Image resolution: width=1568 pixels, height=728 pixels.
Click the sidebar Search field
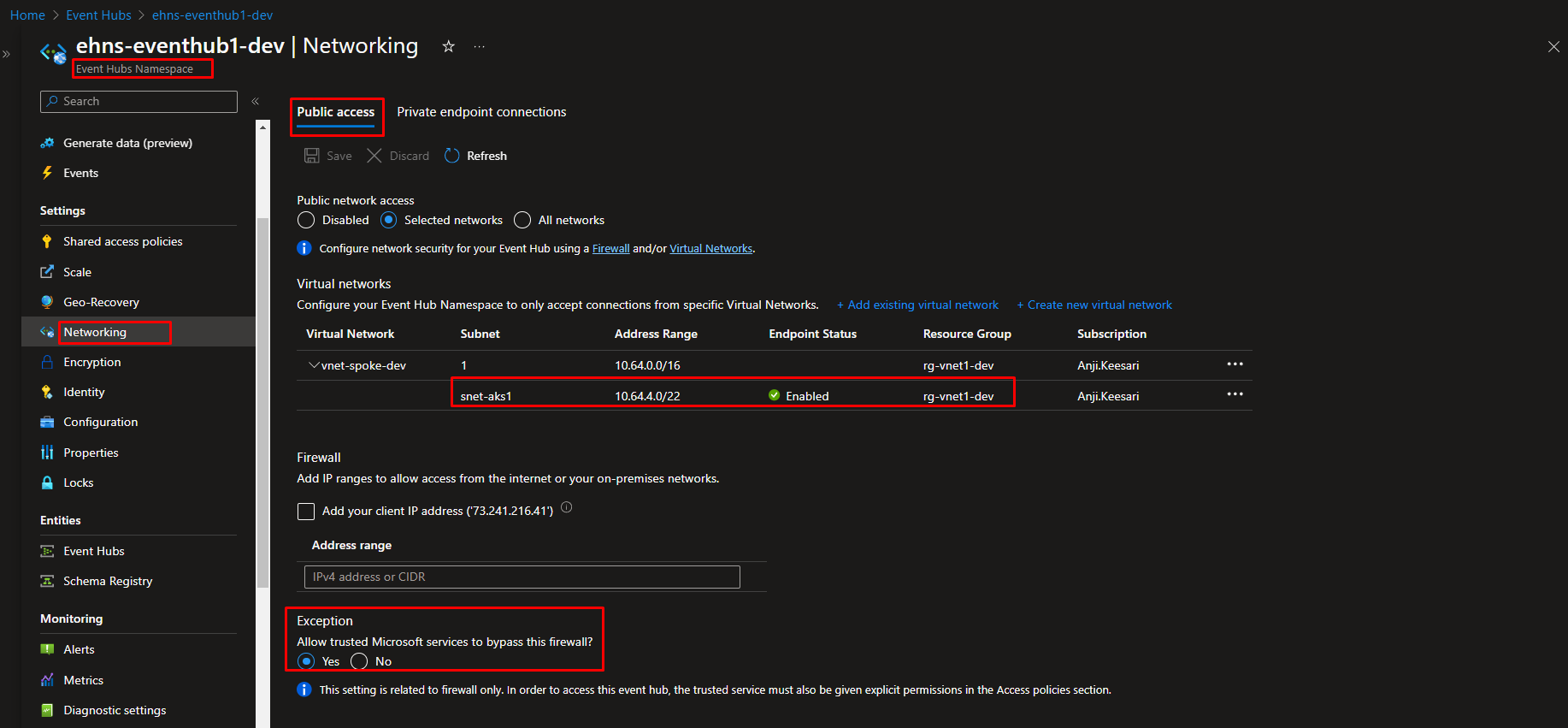[x=139, y=101]
